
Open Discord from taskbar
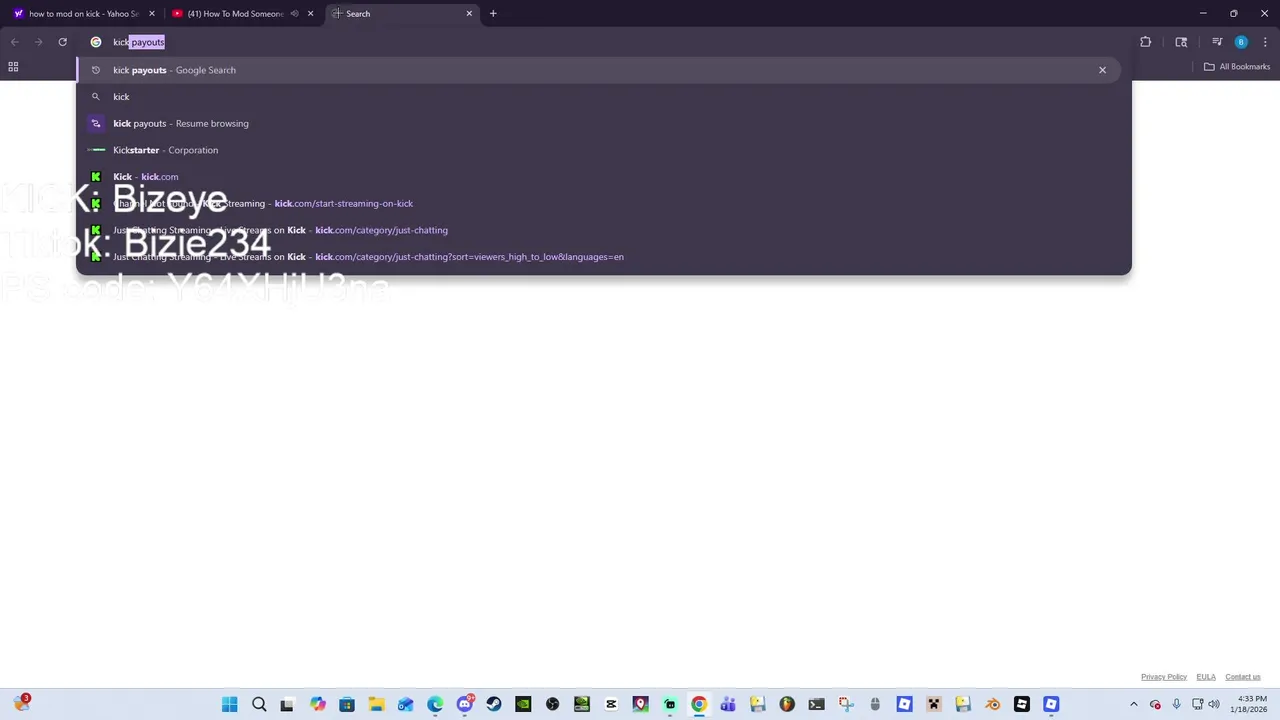click(x=465, y=705)
